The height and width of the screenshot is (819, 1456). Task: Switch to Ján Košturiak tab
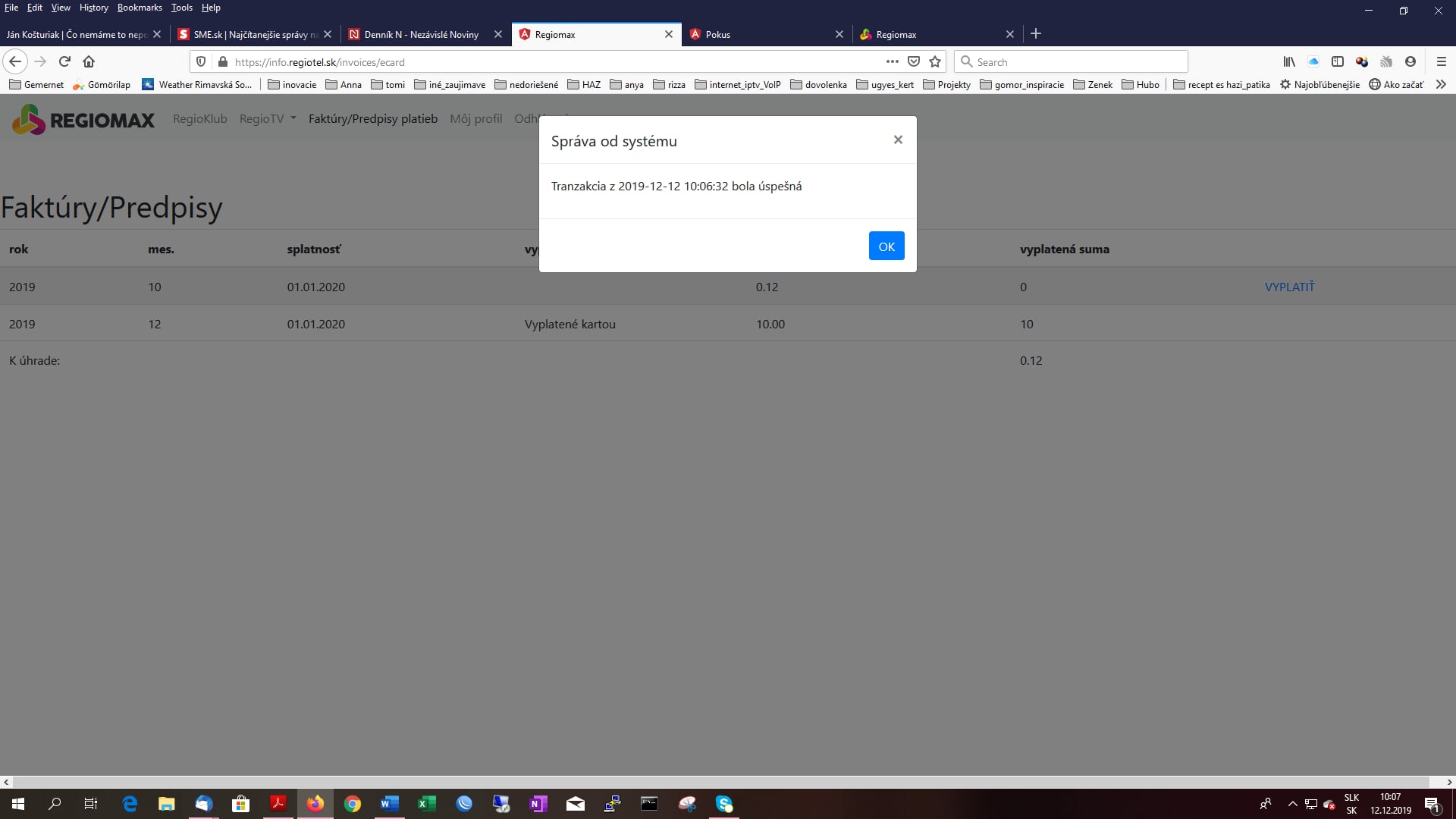(x=84, y=34)
